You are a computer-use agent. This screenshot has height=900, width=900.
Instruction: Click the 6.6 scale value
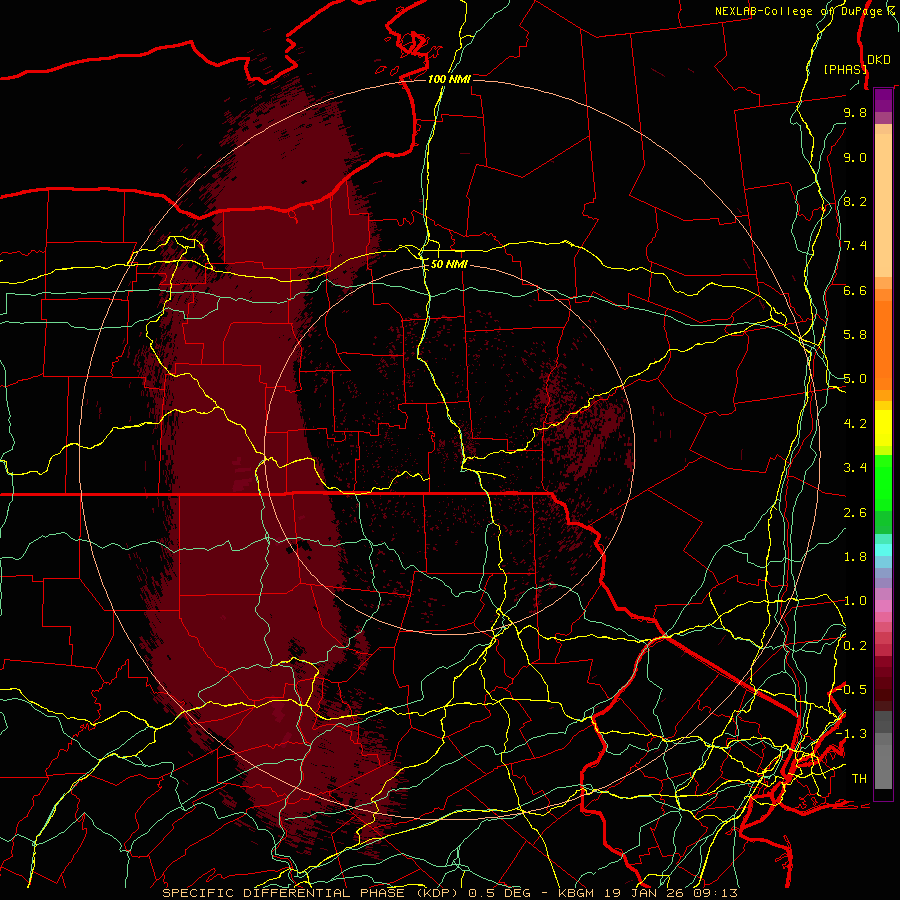pyautogui.click(x=855, y=290)
